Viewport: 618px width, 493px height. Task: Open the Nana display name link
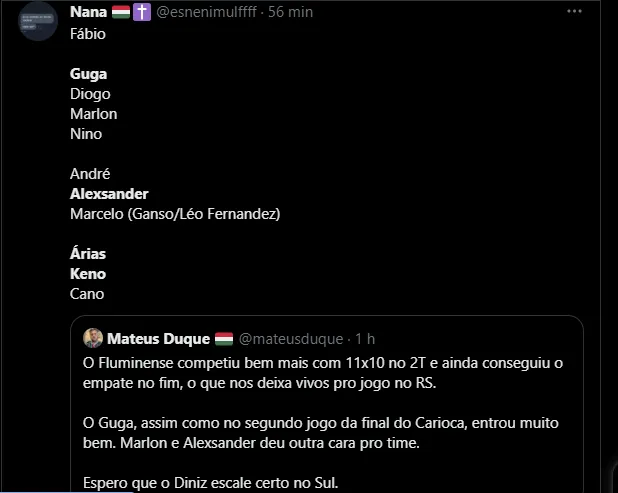click(x=90, y=12)
